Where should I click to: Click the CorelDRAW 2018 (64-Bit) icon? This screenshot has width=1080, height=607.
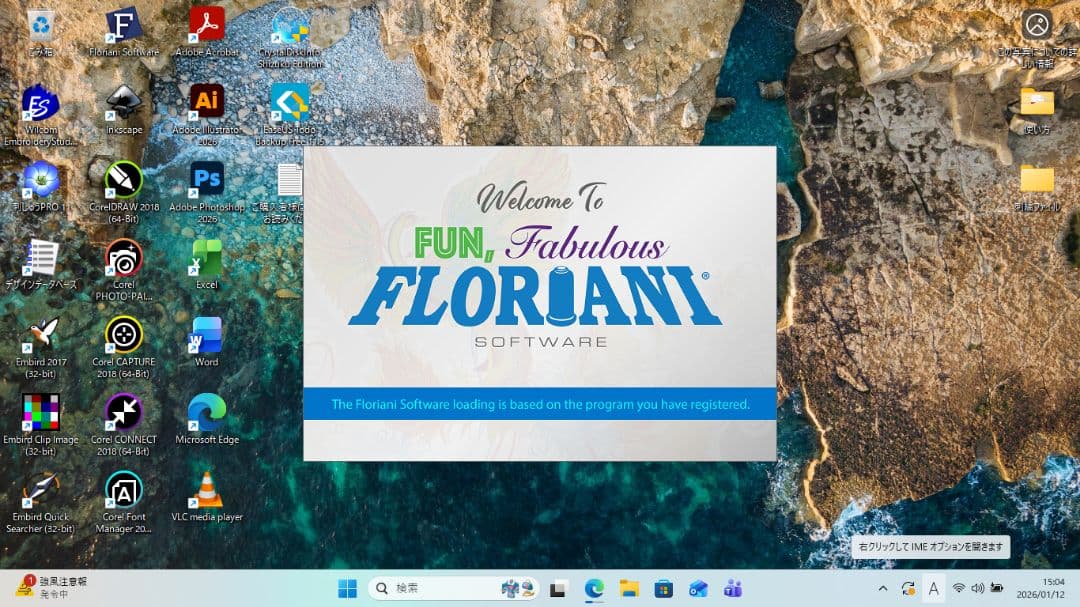pos(124,180)
